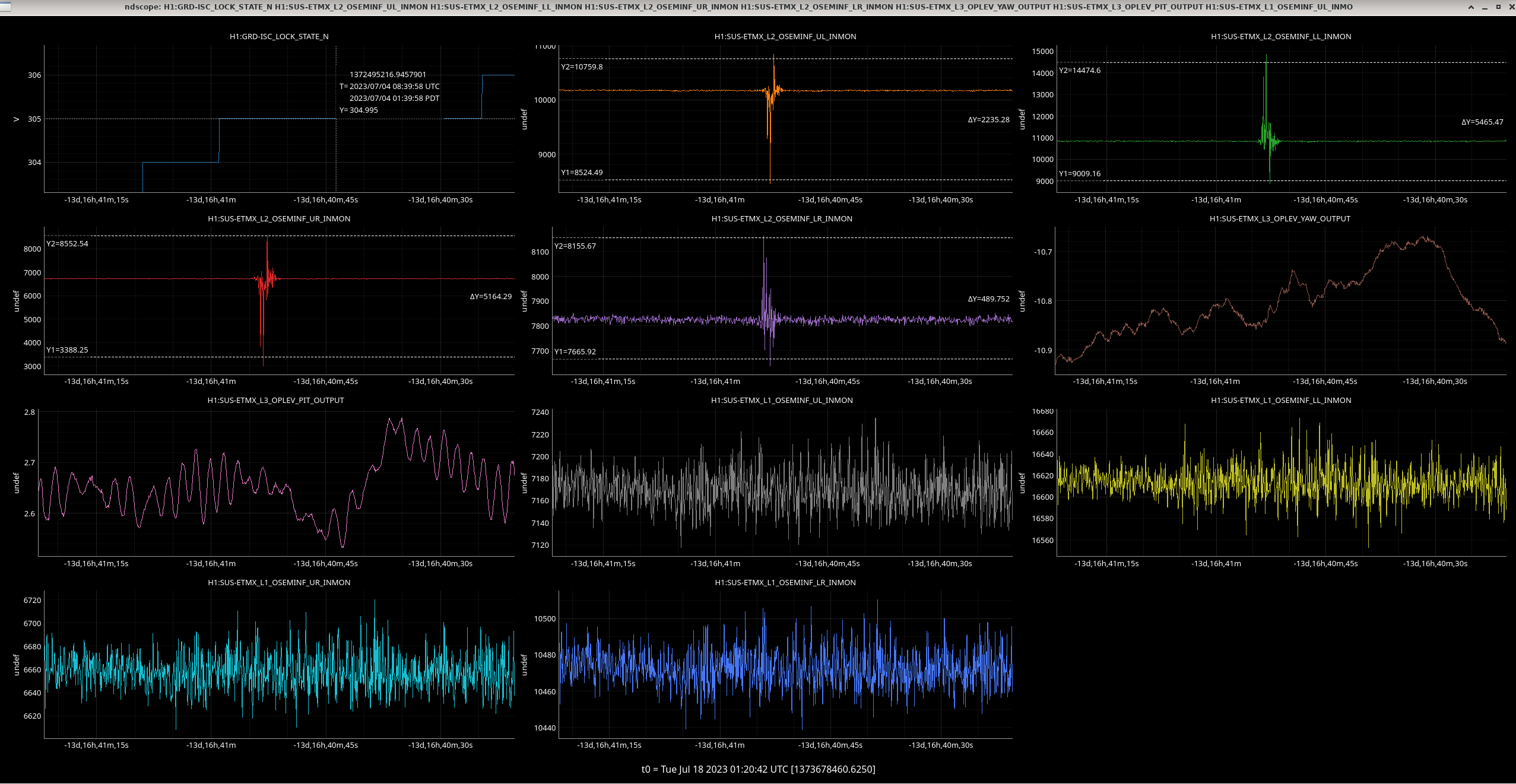Click the Y1=3388.25 cursor label
1516x784 pixels.
click(x=67, y=350)
